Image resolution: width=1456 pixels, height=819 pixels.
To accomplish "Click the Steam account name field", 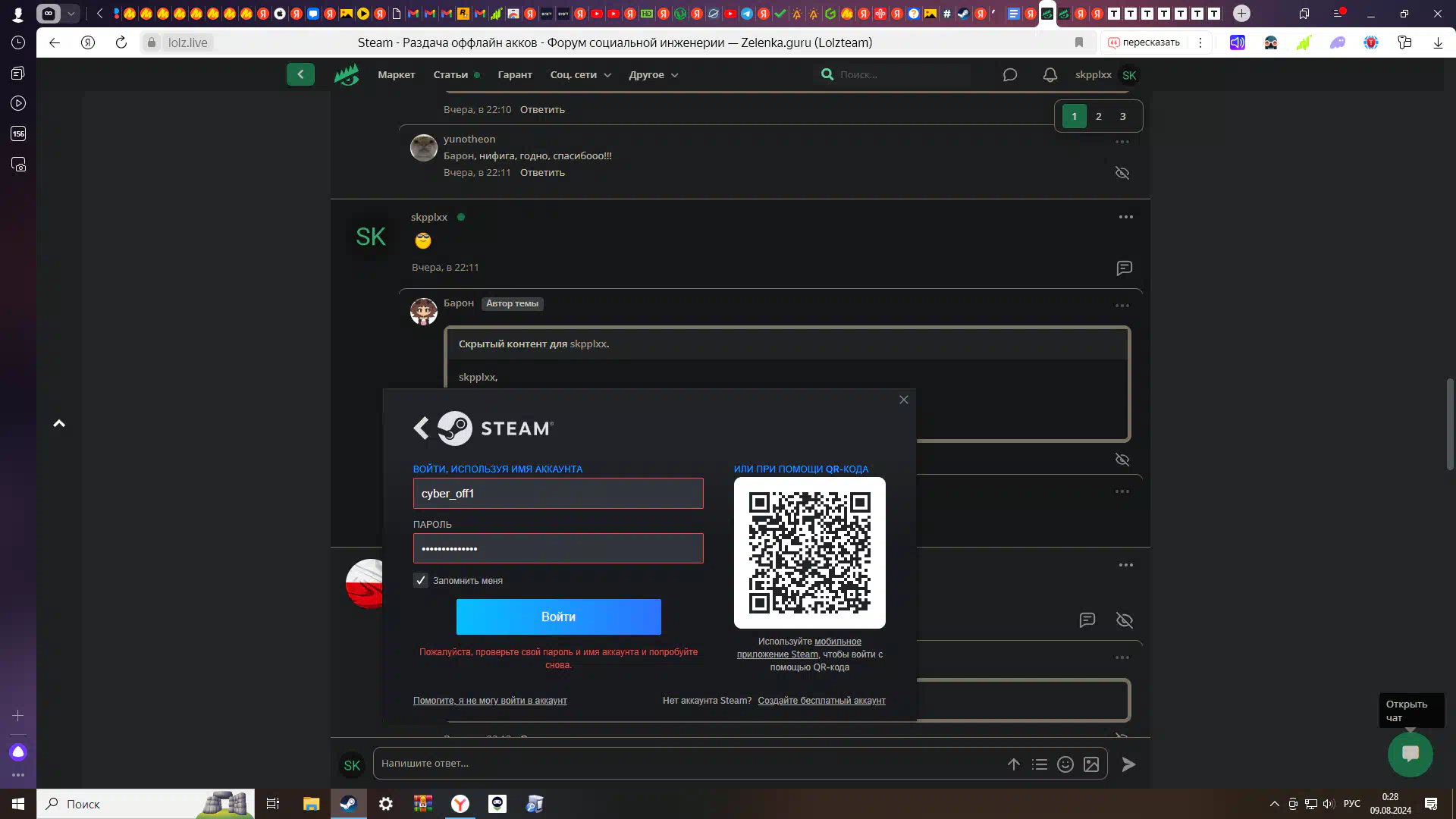I will pyautogui.click(x=558, y=494).
